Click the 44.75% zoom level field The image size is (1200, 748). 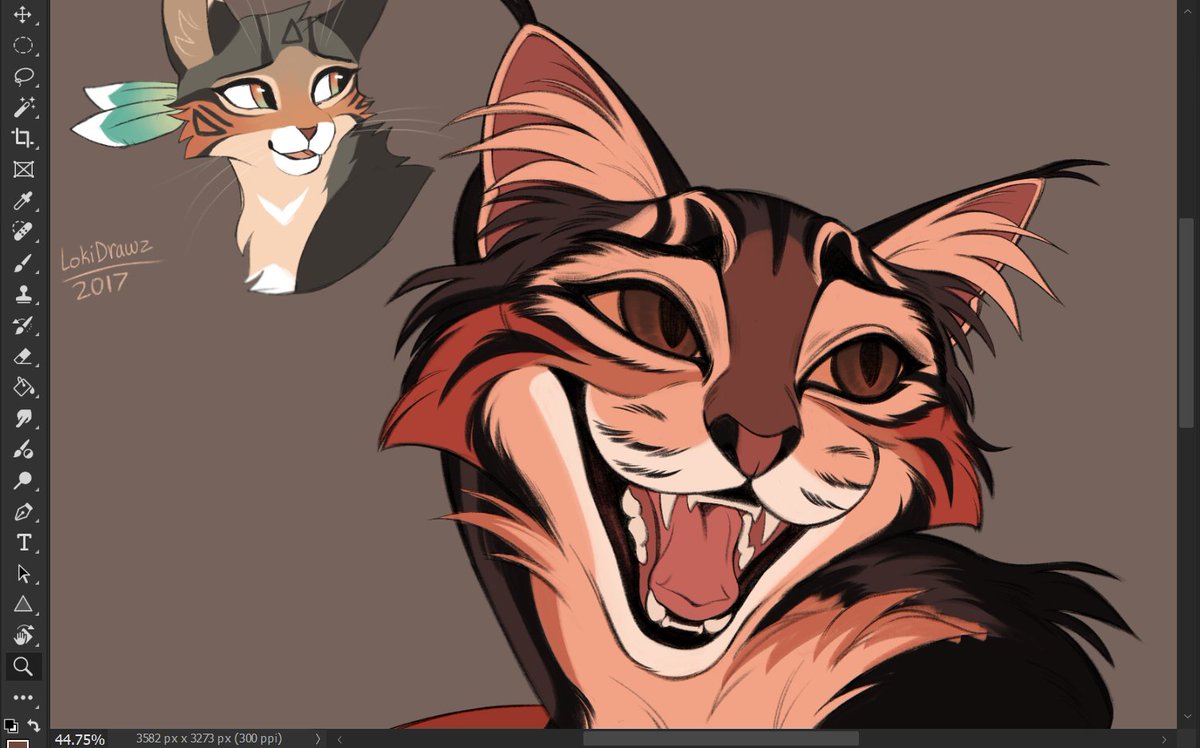tap(80, 739)
